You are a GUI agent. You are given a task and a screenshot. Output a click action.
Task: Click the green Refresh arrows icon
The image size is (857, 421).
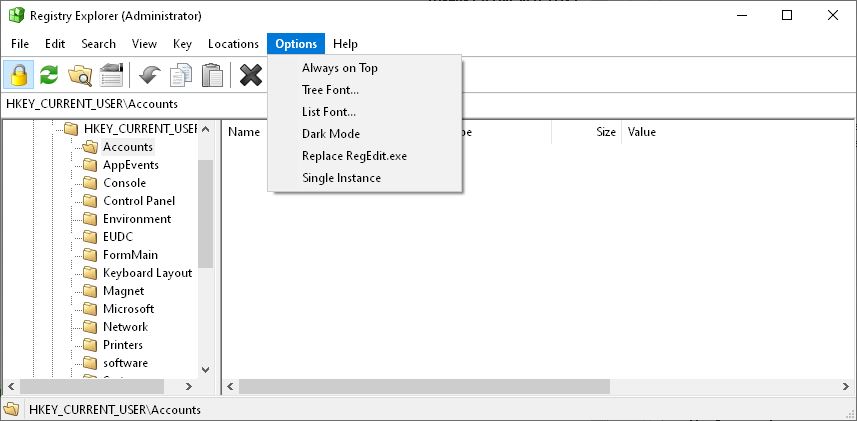(x=49, y=75)
